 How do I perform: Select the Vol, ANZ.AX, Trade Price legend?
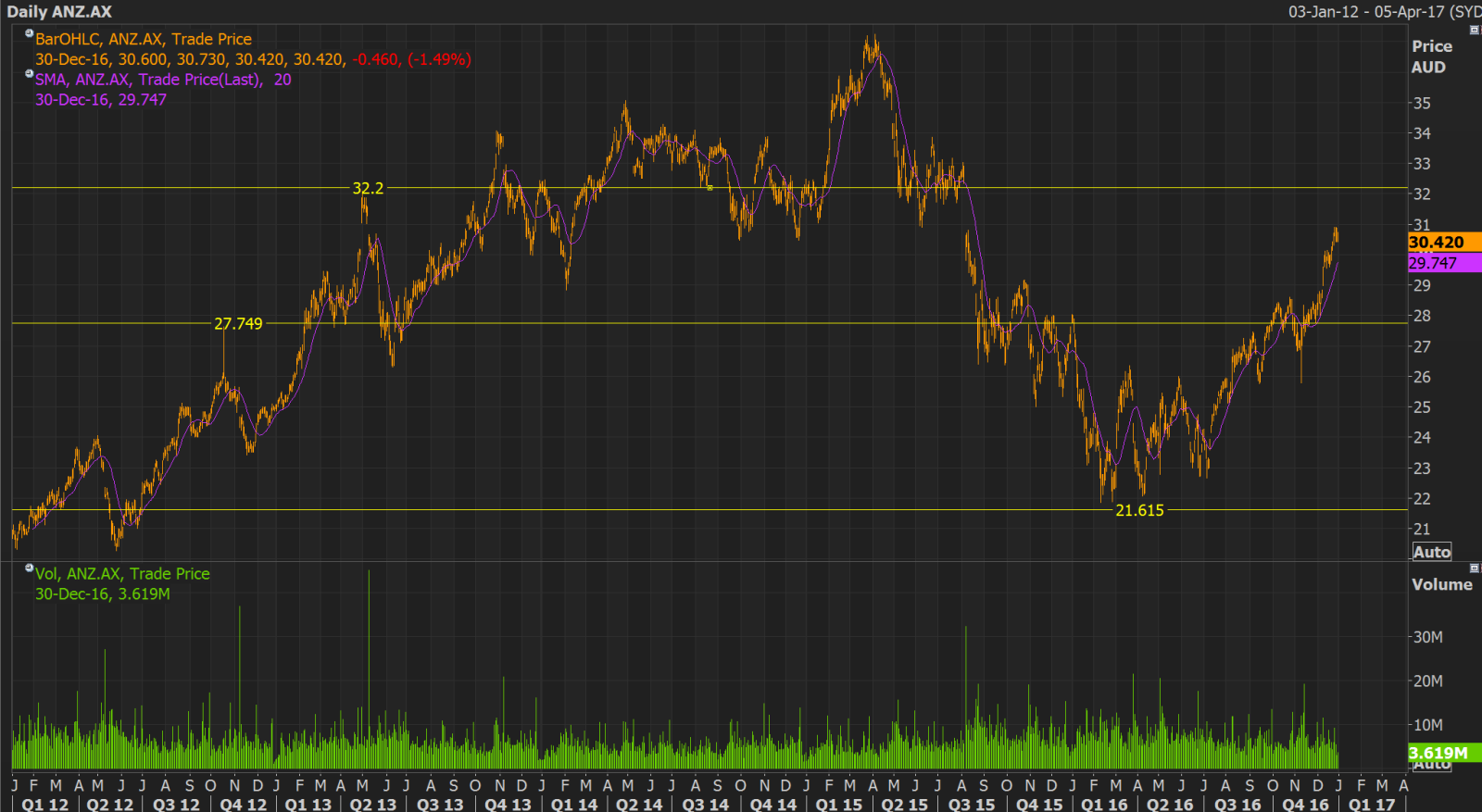coord(122,574)
